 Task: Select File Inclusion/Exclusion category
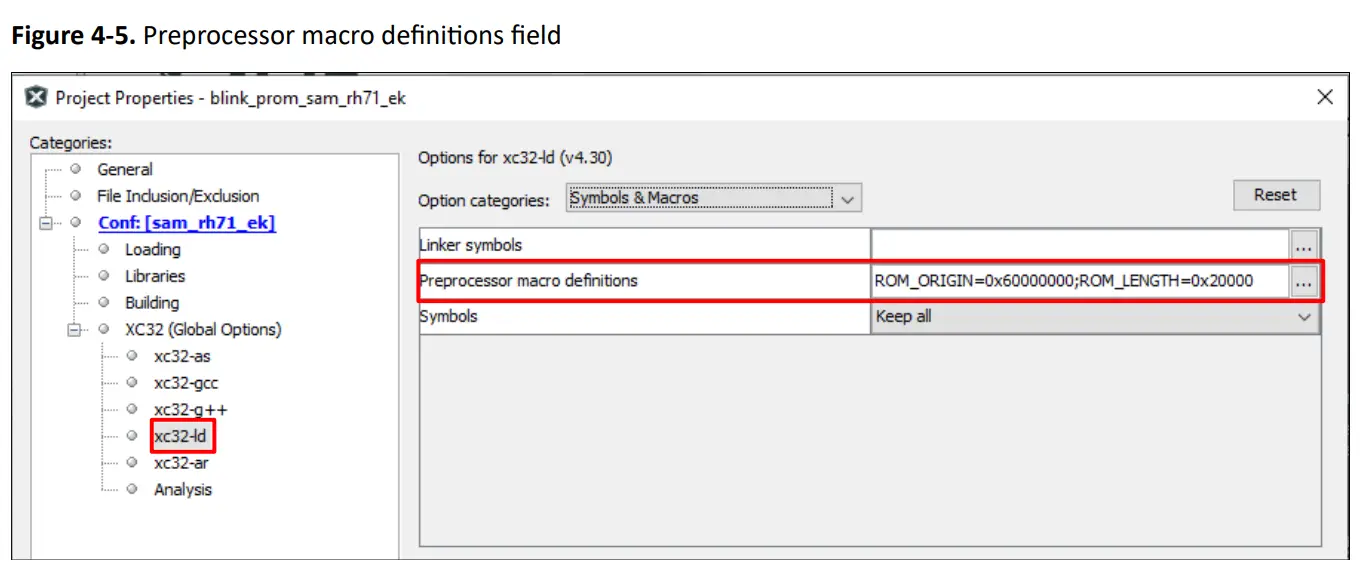point(178,196)
